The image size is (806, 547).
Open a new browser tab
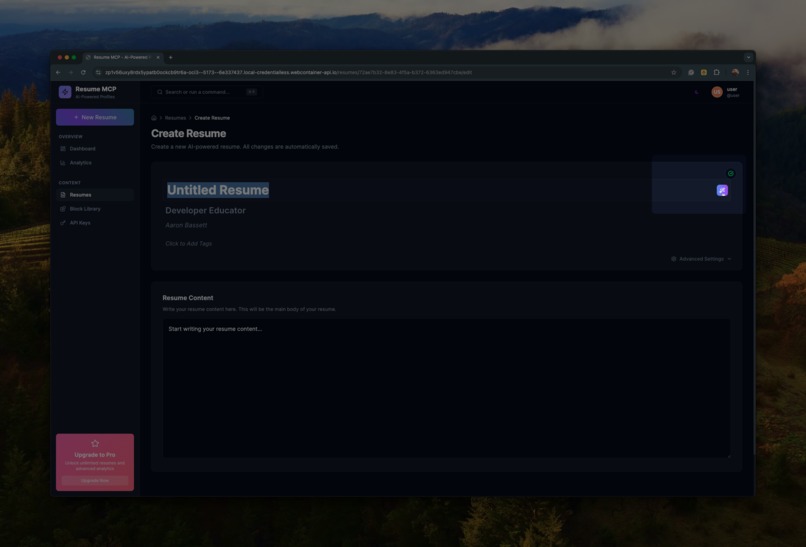tap(171, 58)
